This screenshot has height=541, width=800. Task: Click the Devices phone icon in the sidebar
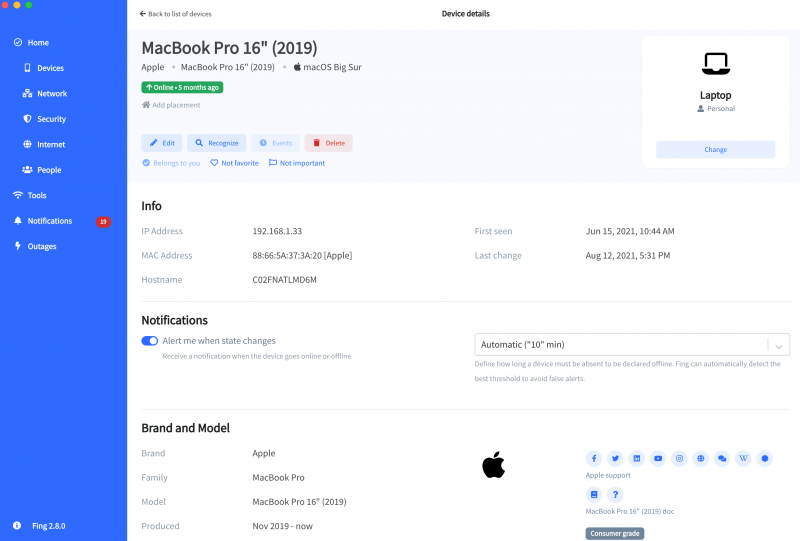28,68
